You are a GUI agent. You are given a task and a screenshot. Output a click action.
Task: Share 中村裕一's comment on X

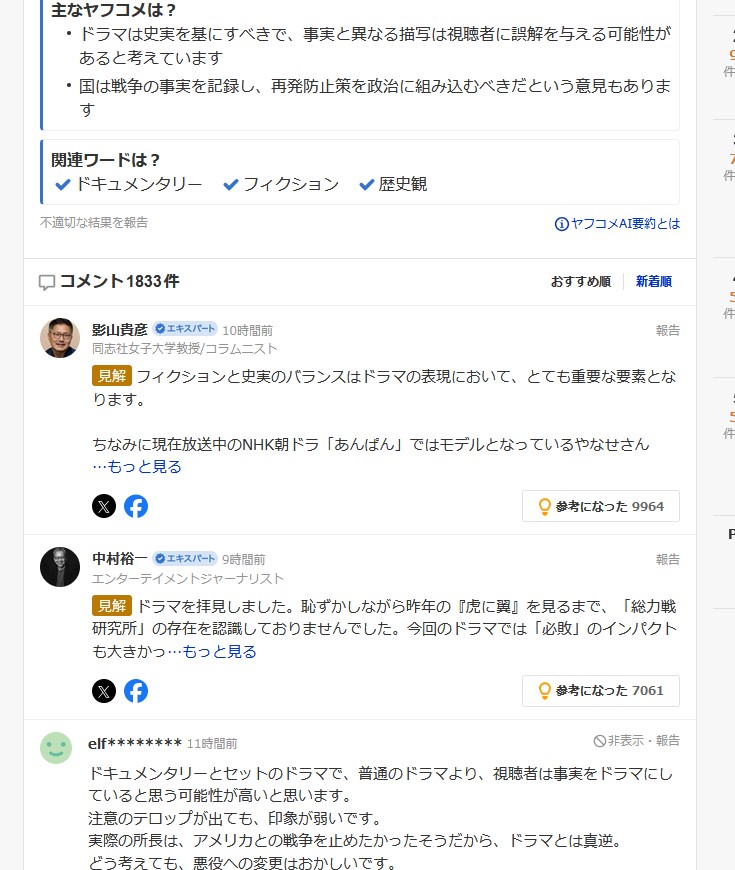click(104, 691)
